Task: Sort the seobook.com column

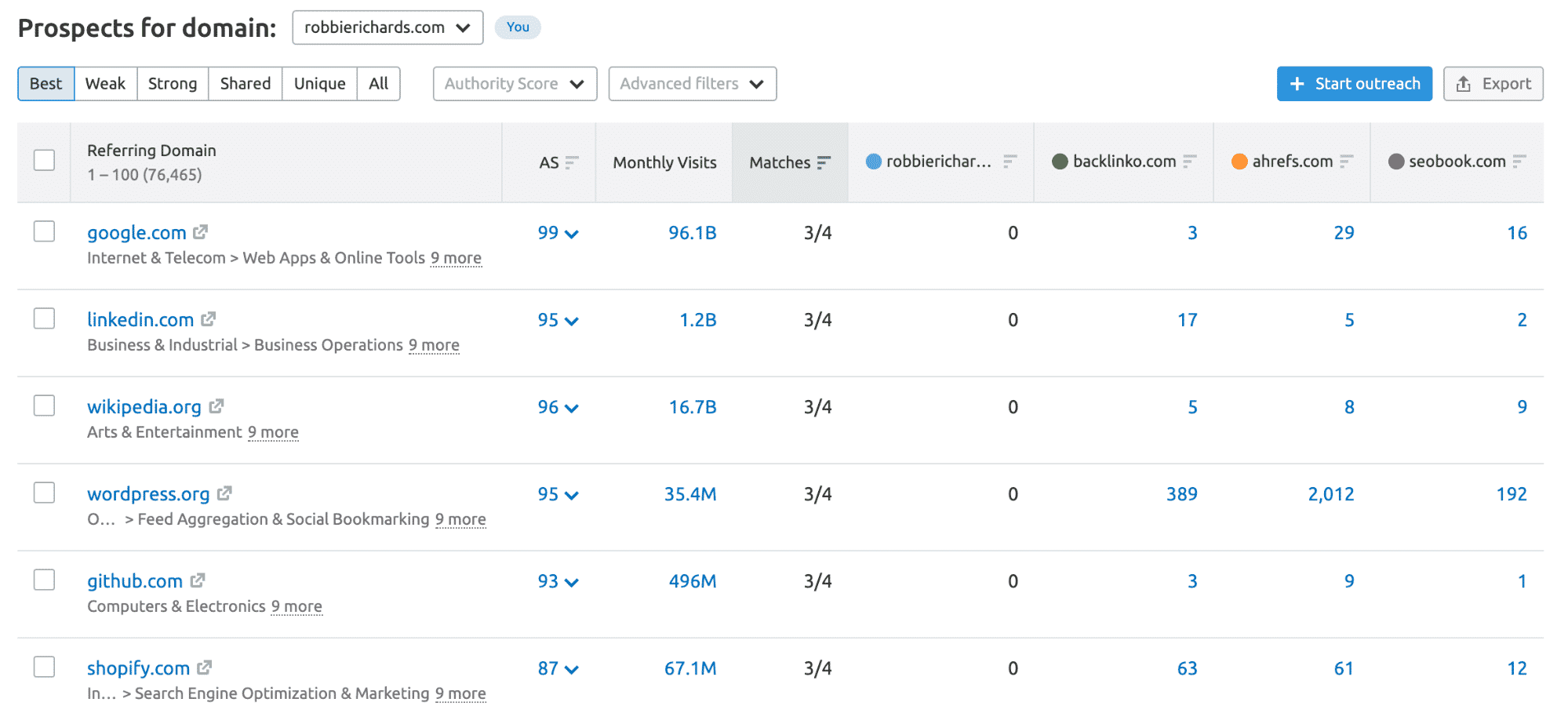Action: [x=1519, y=162]
